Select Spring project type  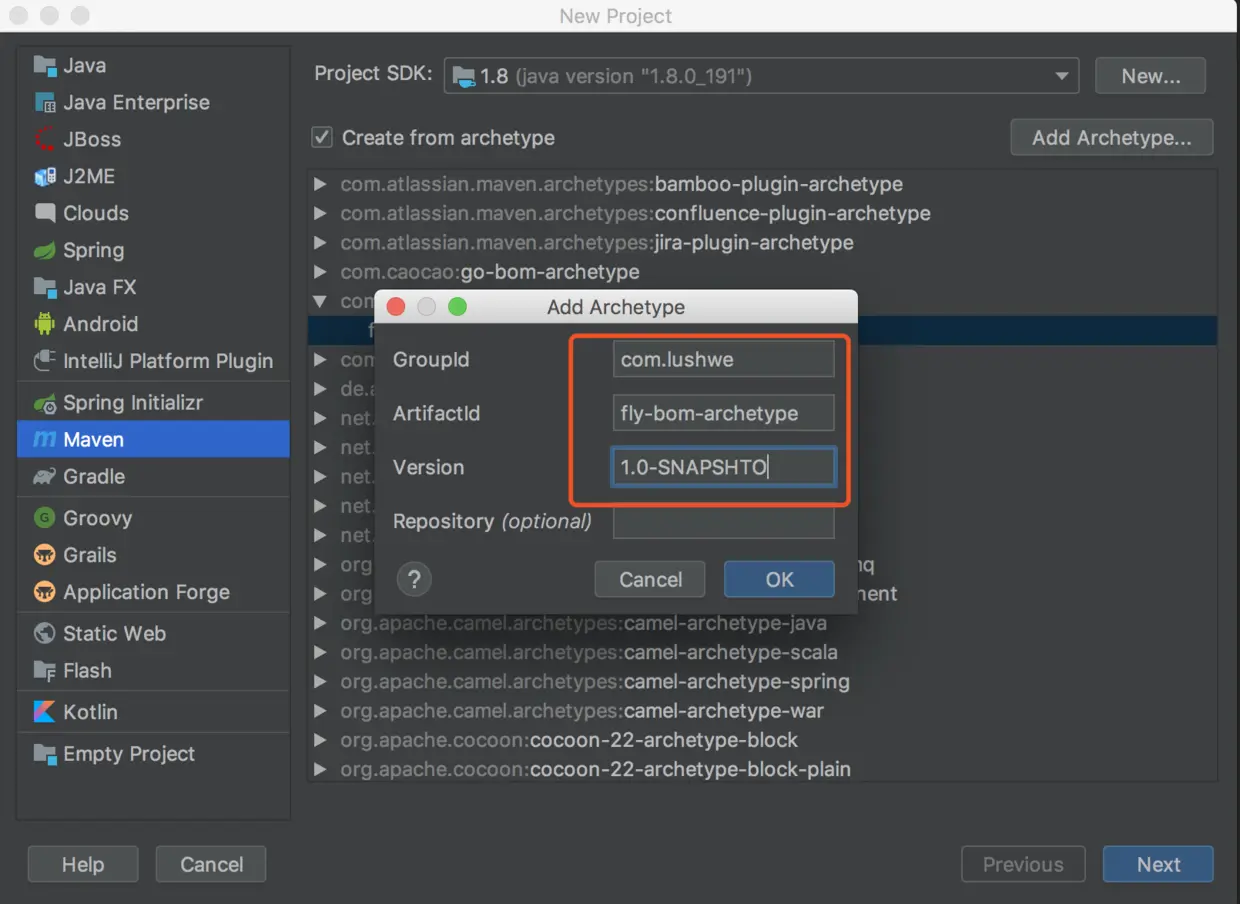[x=153, y=250]
